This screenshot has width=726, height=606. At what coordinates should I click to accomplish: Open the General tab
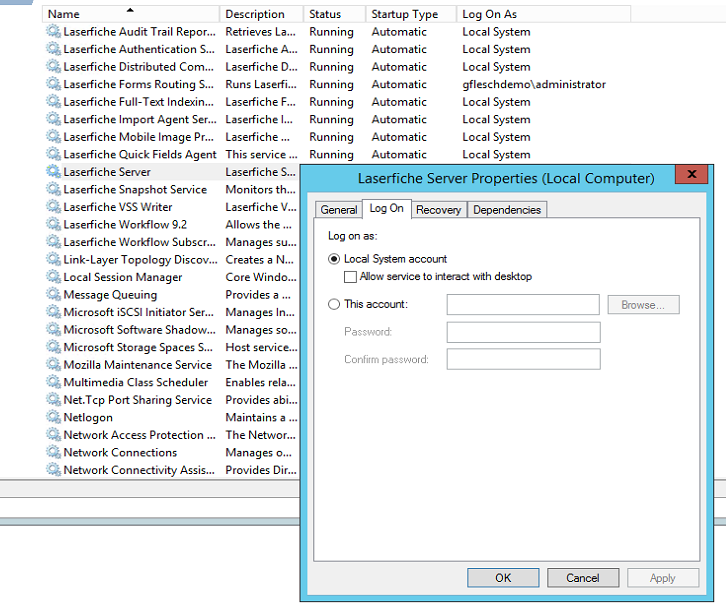click(x=338, y=210)
